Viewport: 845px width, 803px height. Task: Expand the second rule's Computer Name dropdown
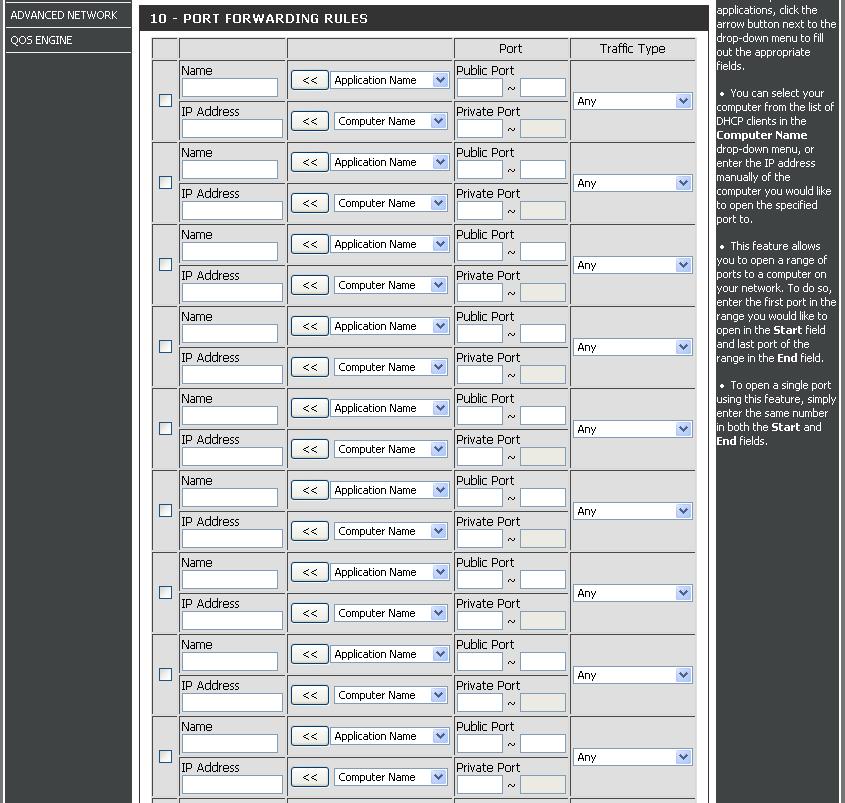(390, 203)
